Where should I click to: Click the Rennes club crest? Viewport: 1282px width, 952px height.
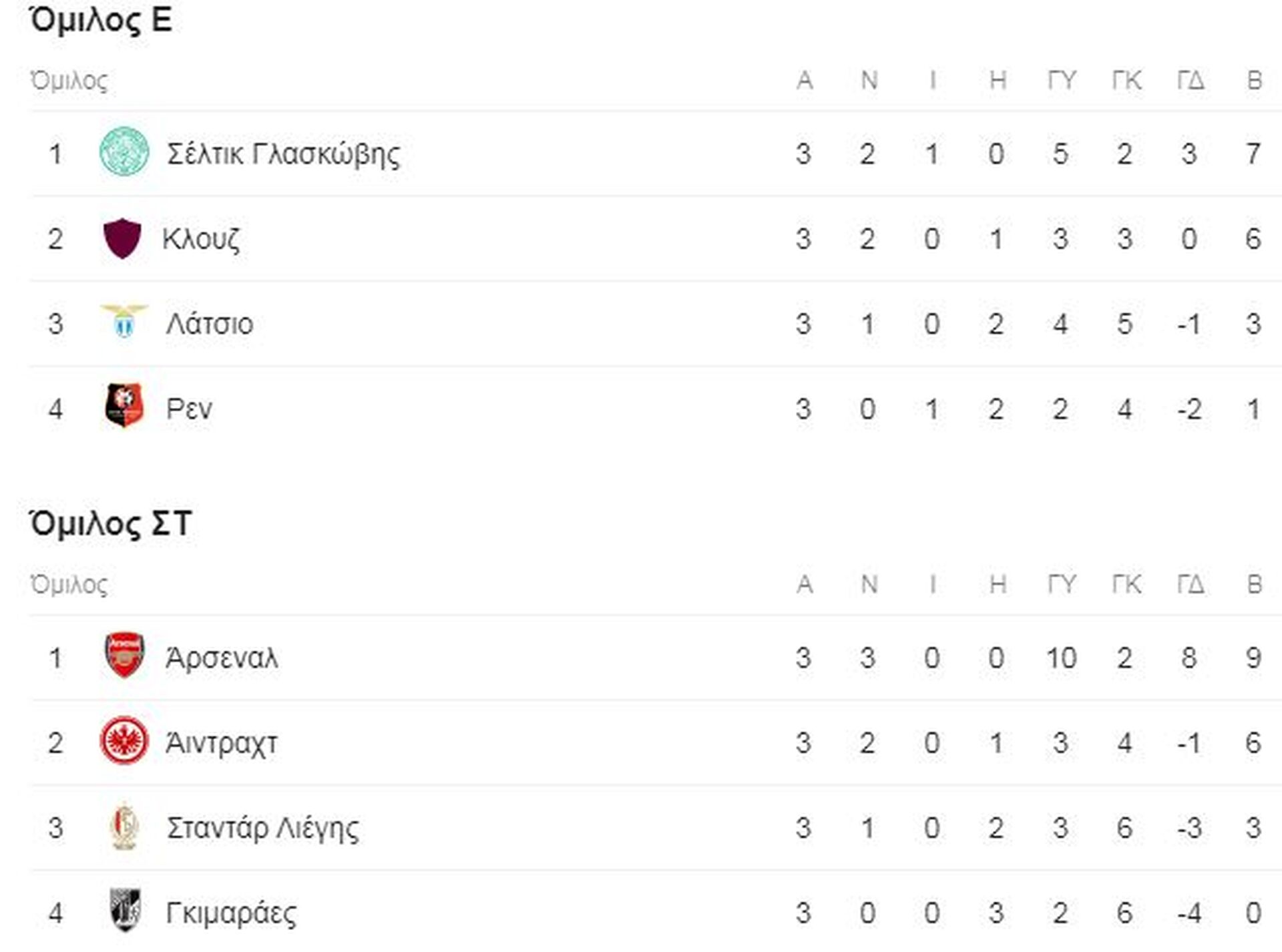[124, 405]
